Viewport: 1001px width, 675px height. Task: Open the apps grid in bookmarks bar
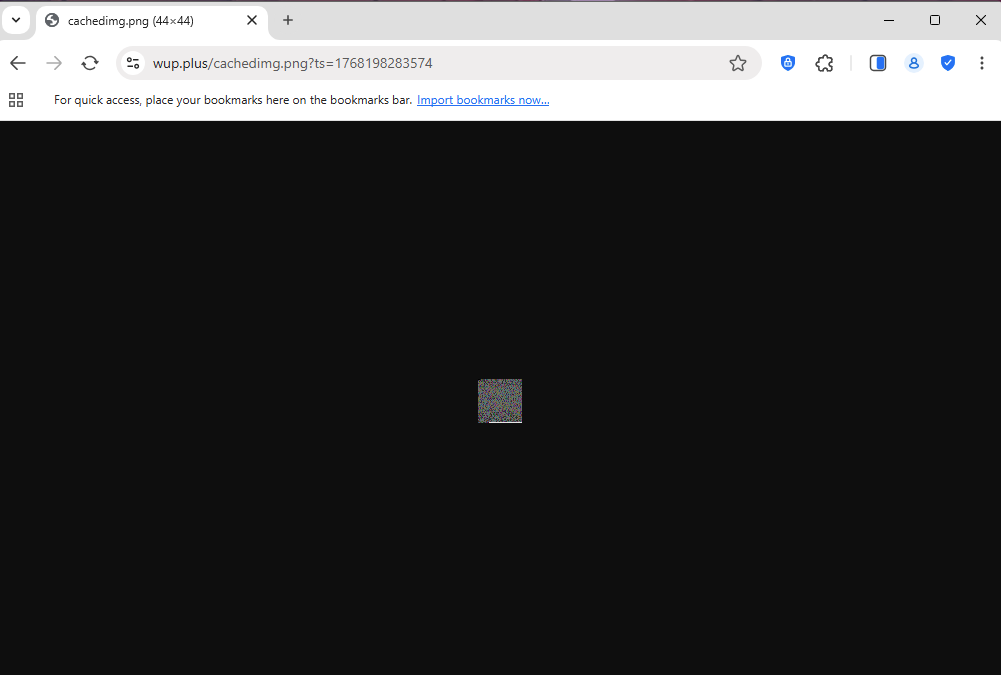click(x=16, y=100)
